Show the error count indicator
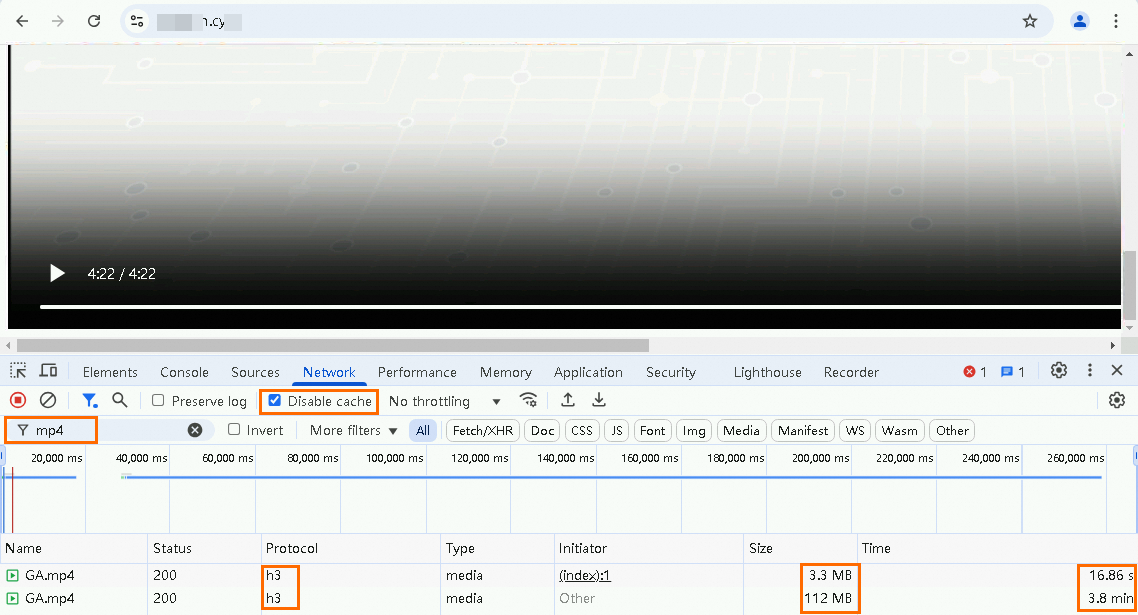This screenshot has height=615, width=1138. (x=975, y=372)
